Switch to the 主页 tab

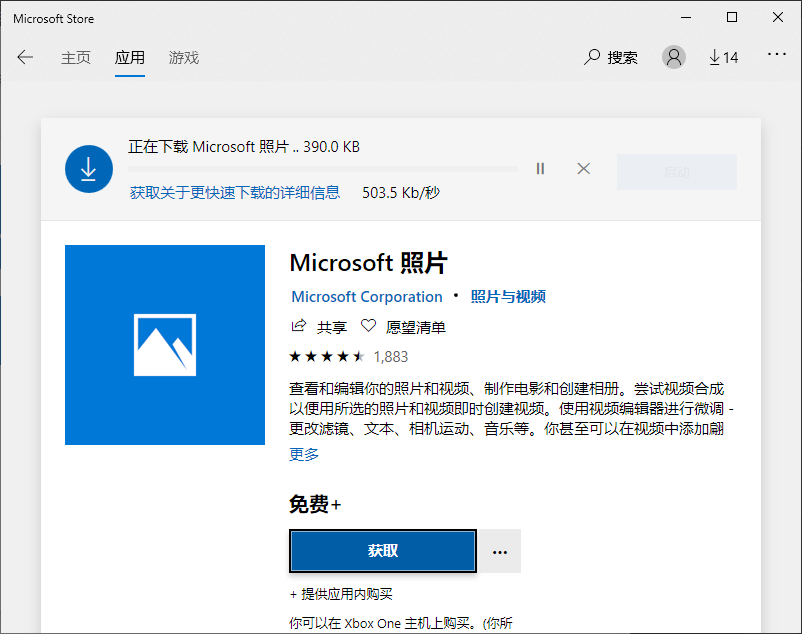coord(76,57)
